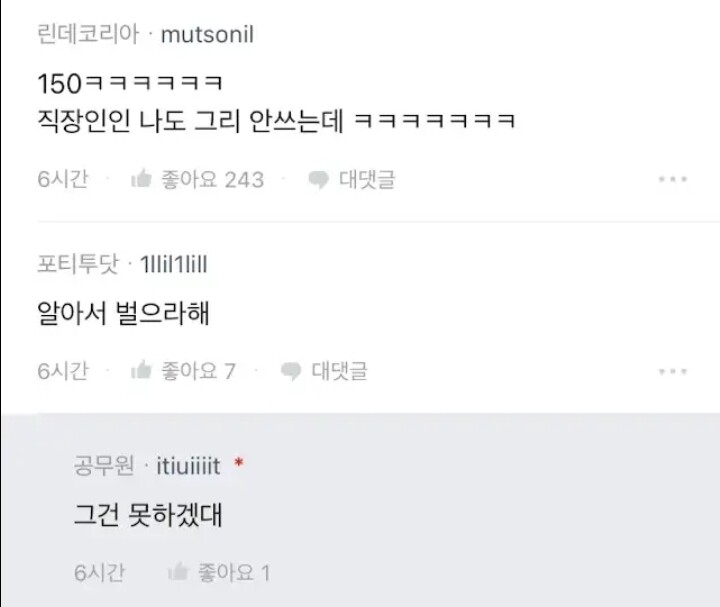
Task: Click red asterisk author marker beside itiuiiiit
Action: (x=238, y=462)
